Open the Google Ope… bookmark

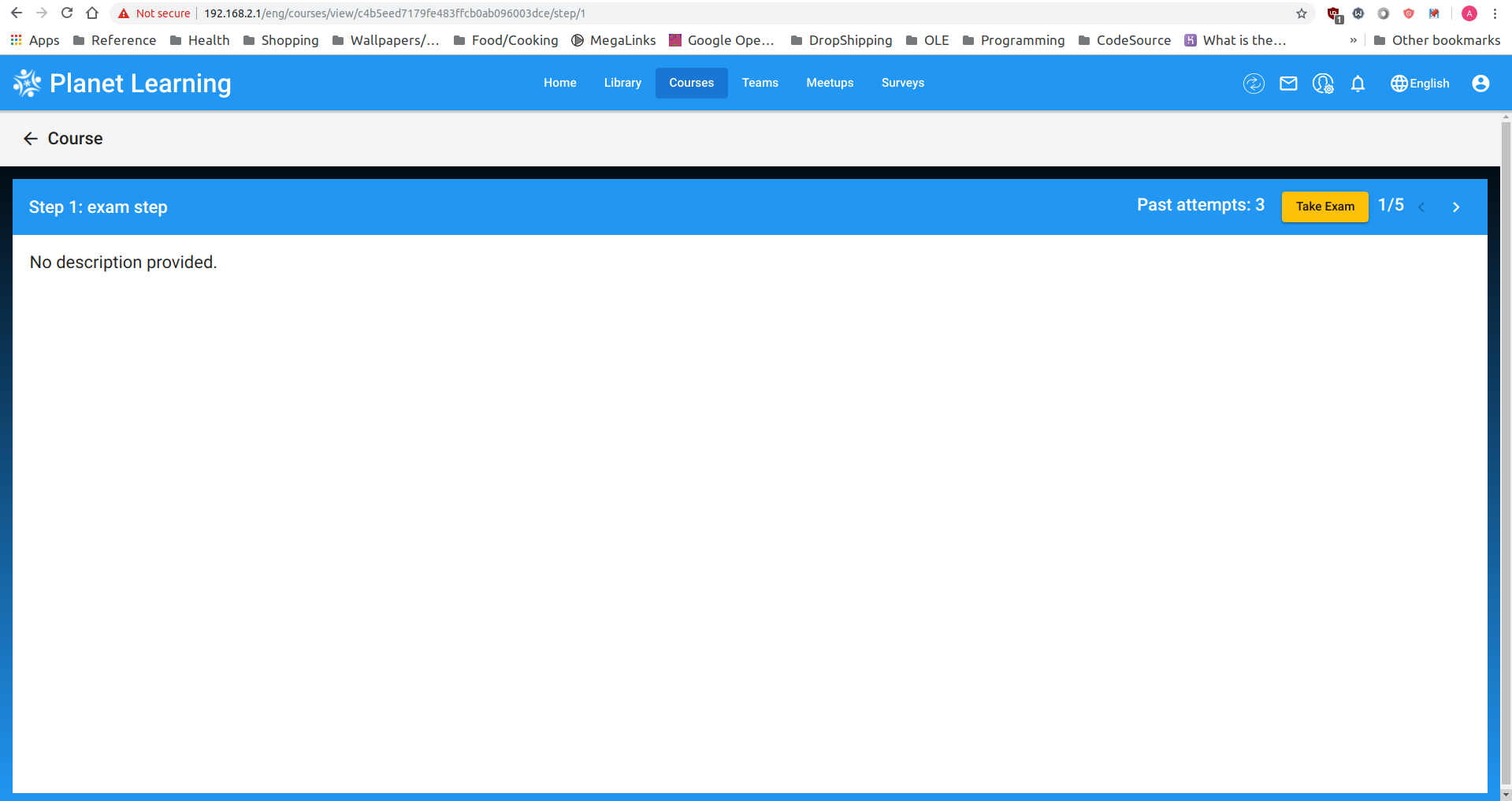click(x=722, y=40)
